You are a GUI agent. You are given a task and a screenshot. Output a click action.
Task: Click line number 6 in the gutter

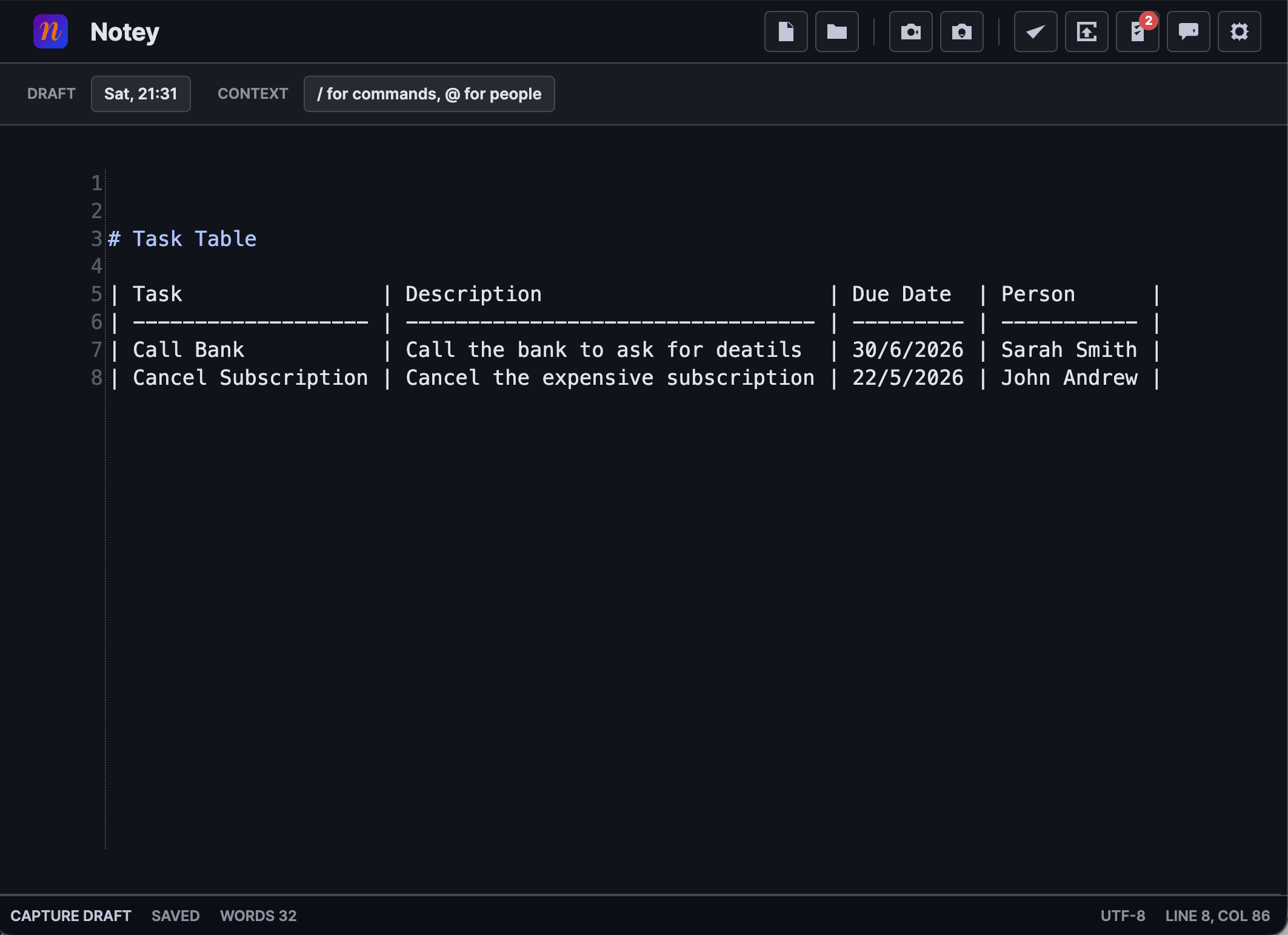97,322
